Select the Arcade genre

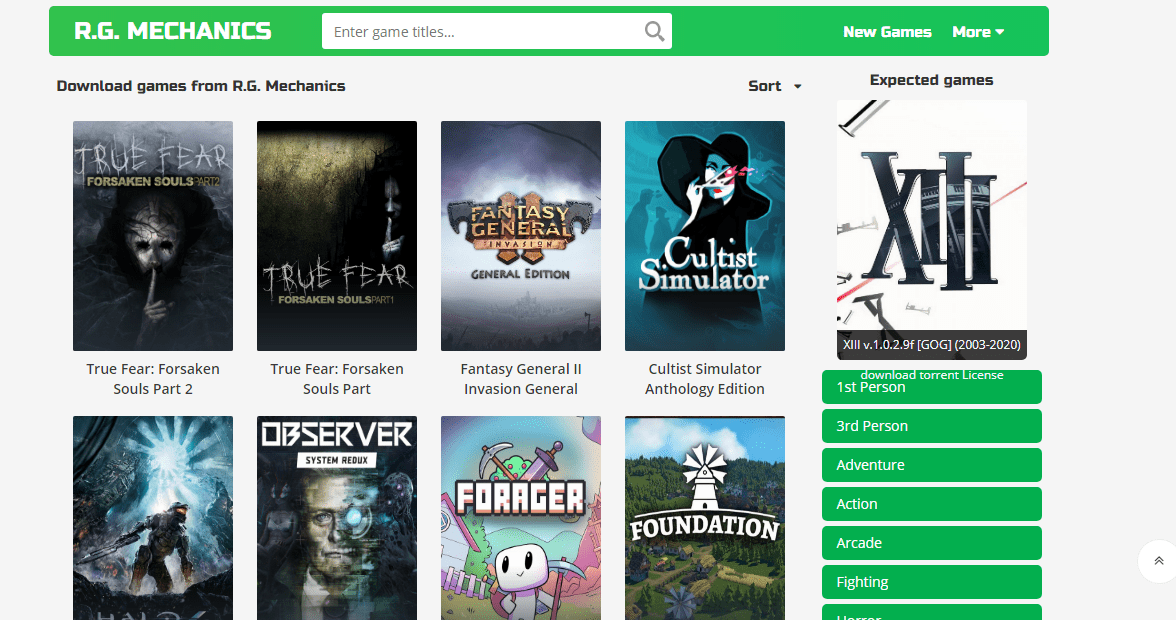pos(932,543)
